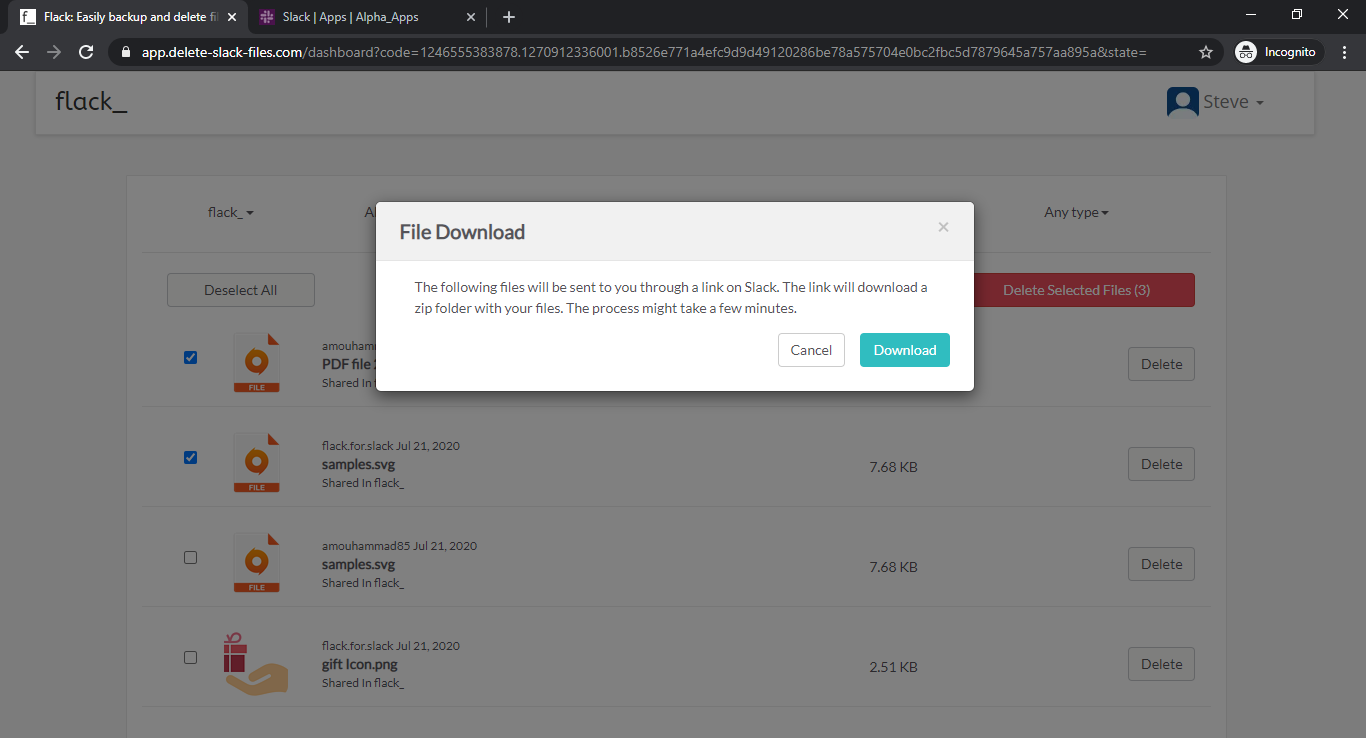Click the browser back arrow

point(22,52)
